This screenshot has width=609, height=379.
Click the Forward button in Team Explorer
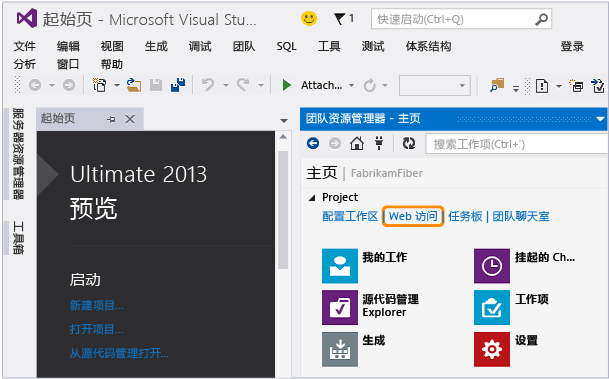pyautogui.click(x=335, y=144)
